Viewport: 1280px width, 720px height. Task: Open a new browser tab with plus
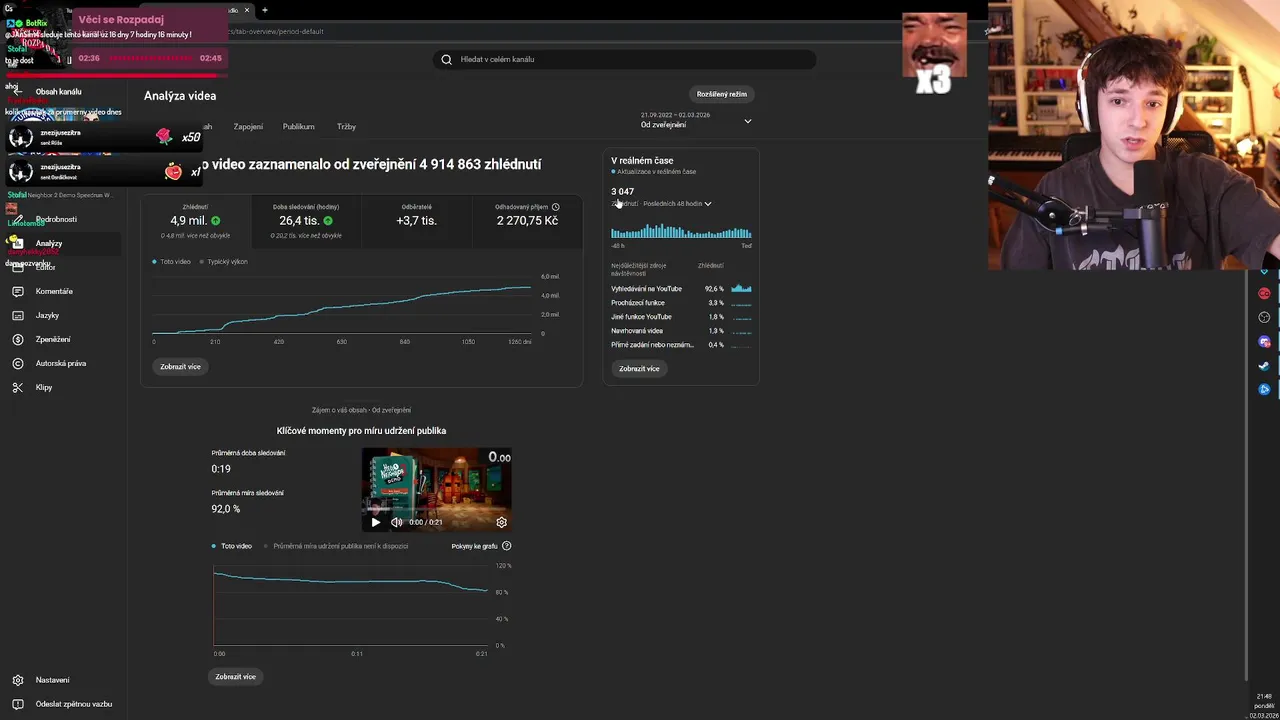click(265, 10)
